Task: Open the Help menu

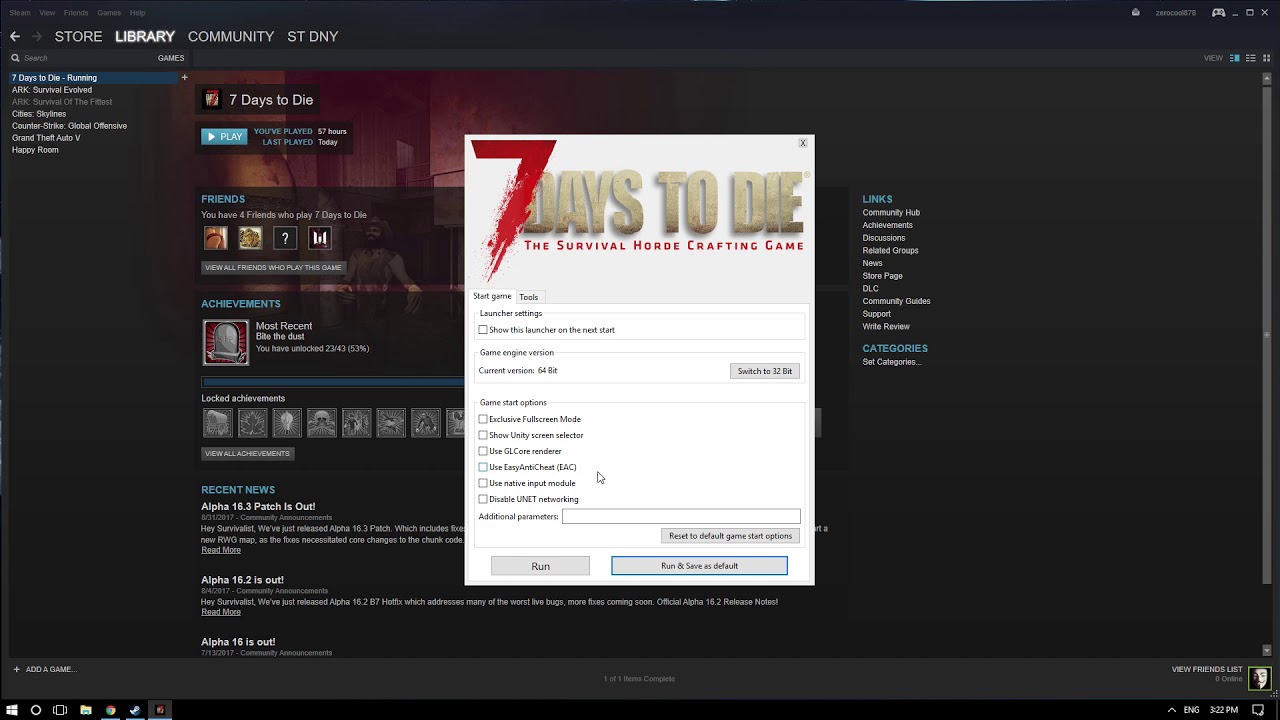Action: tap(137, 13)
